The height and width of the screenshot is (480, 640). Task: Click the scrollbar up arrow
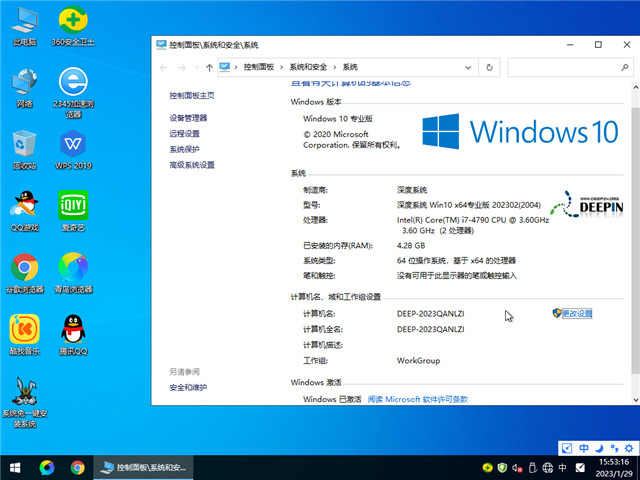tap(636, 87)
